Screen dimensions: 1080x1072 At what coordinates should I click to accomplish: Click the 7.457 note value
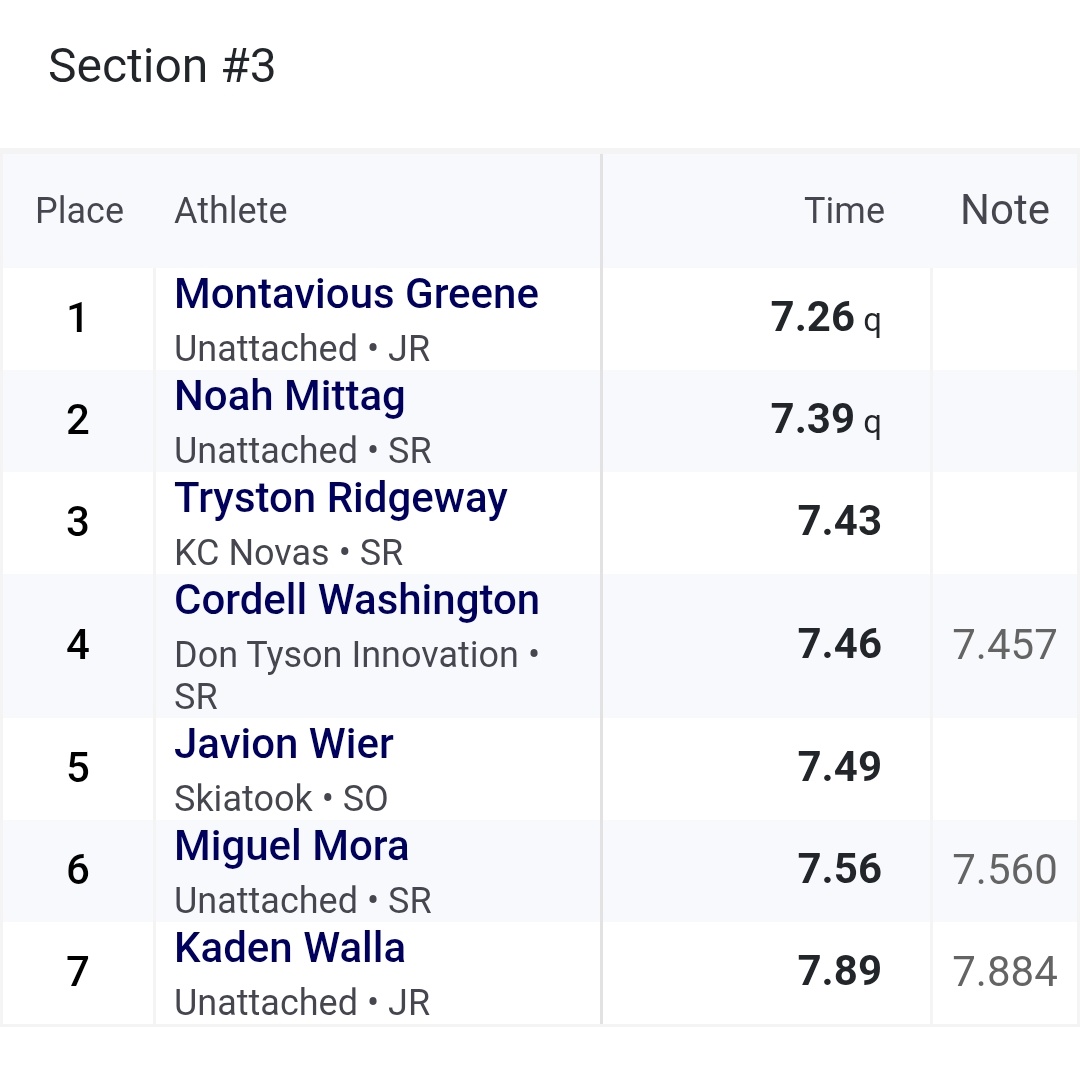tap(1004, 645)
